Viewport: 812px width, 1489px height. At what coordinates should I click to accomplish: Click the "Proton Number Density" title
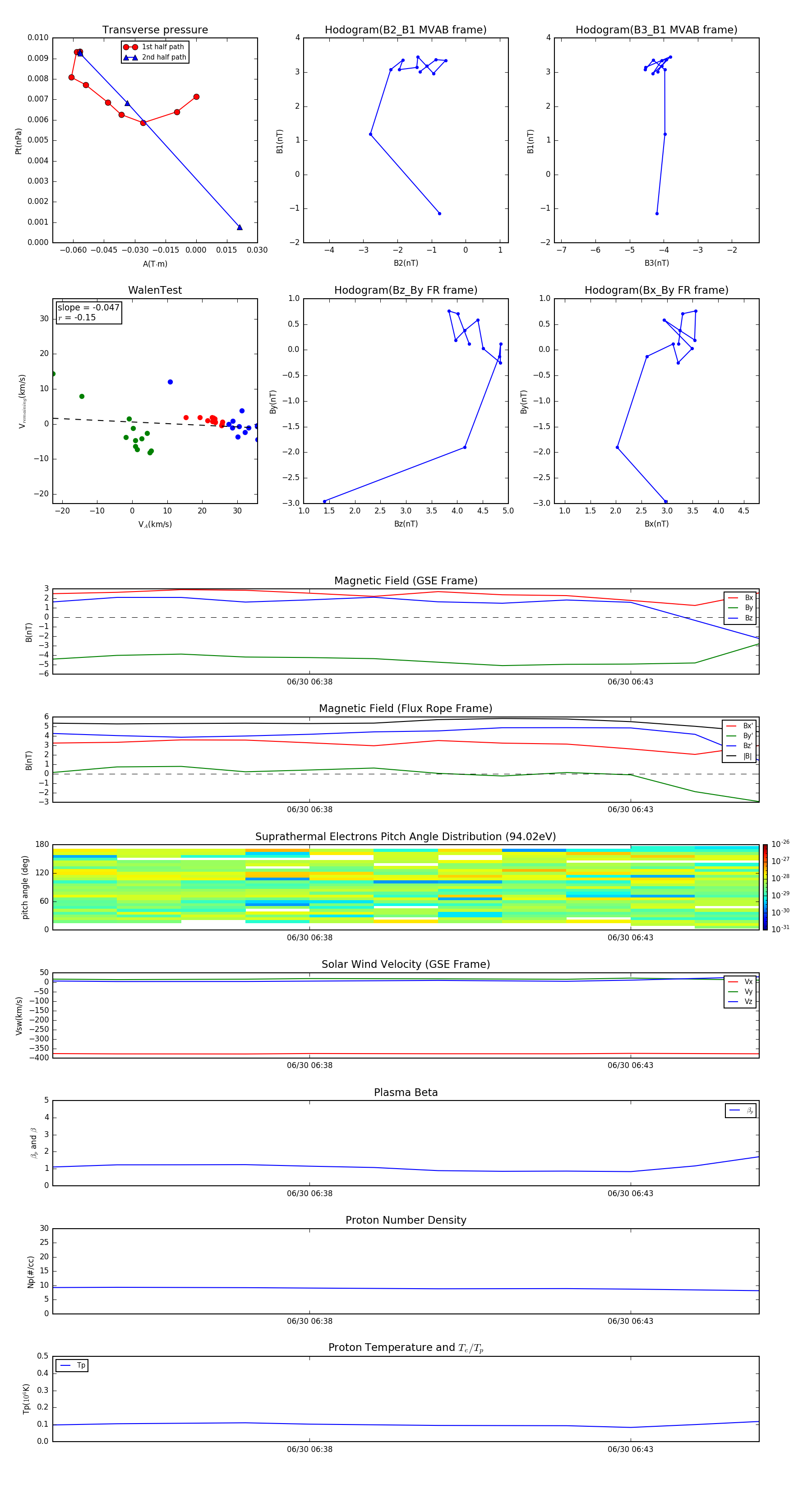pyautogui.click(x=406, y=1220)
